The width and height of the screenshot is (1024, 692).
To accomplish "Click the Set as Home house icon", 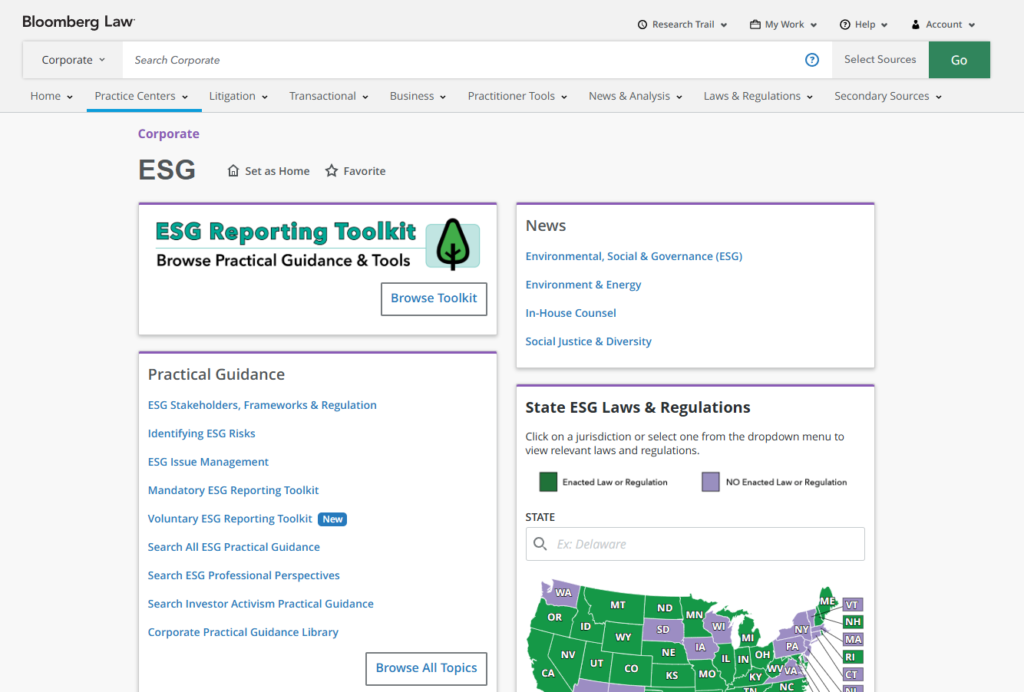I will pos(234,171).
